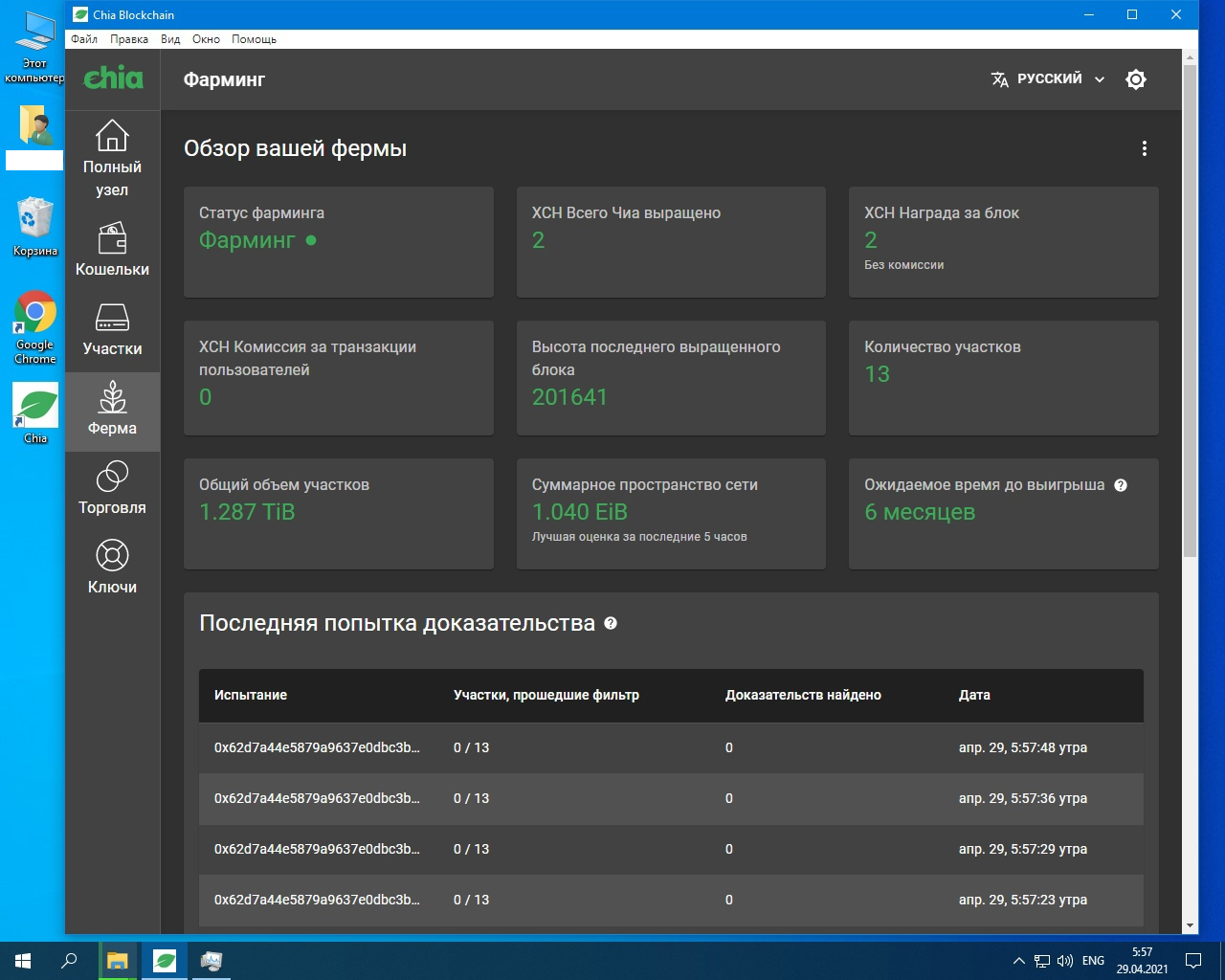The height and width of the screenshot is (980, 1225).
Task: Click the Доказательств найдено column header
Action: [x=803, y=695]
